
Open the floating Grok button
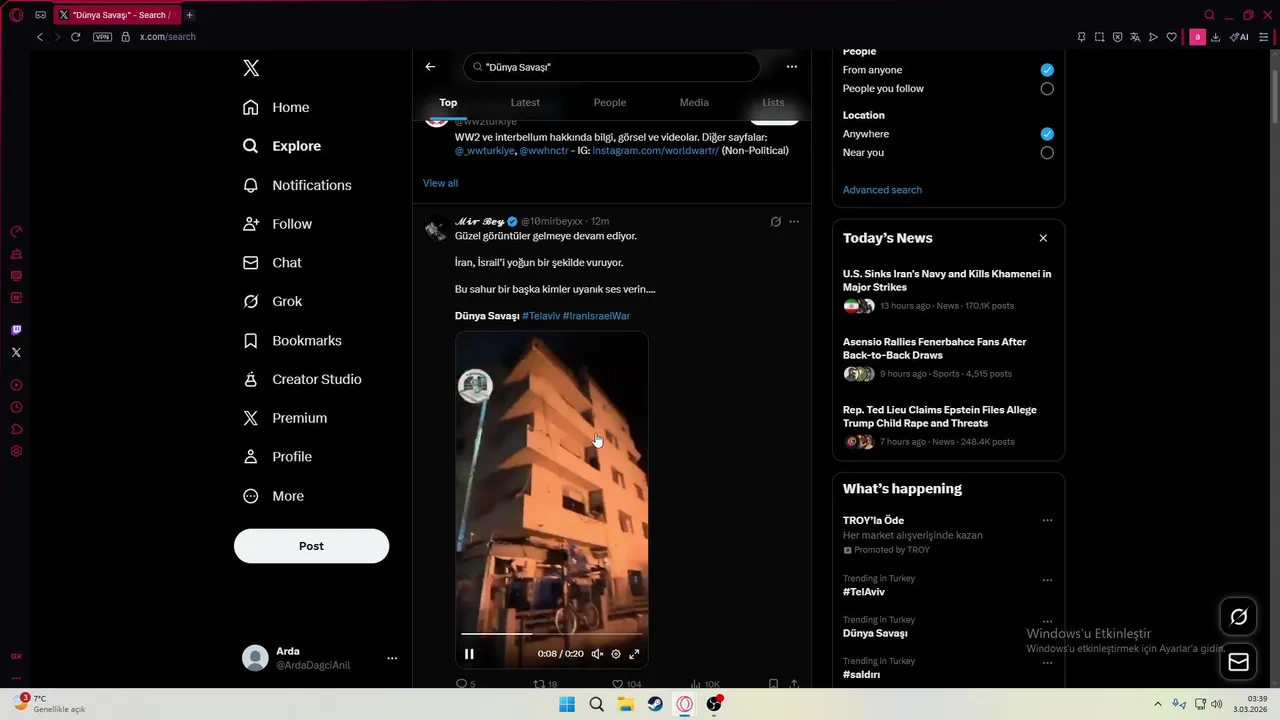click(x=1238, y=617)
